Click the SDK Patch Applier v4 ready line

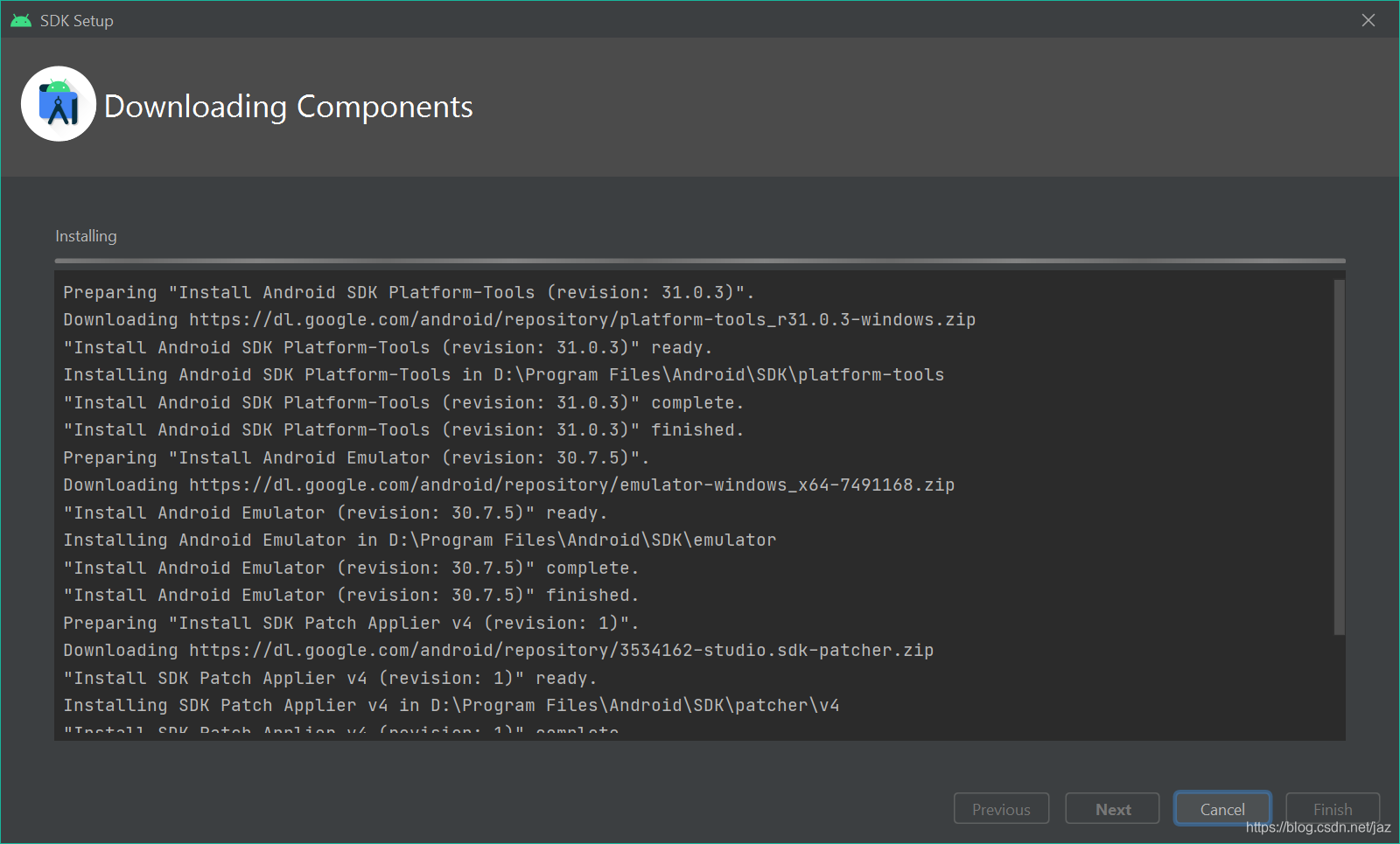click(330, 678)
